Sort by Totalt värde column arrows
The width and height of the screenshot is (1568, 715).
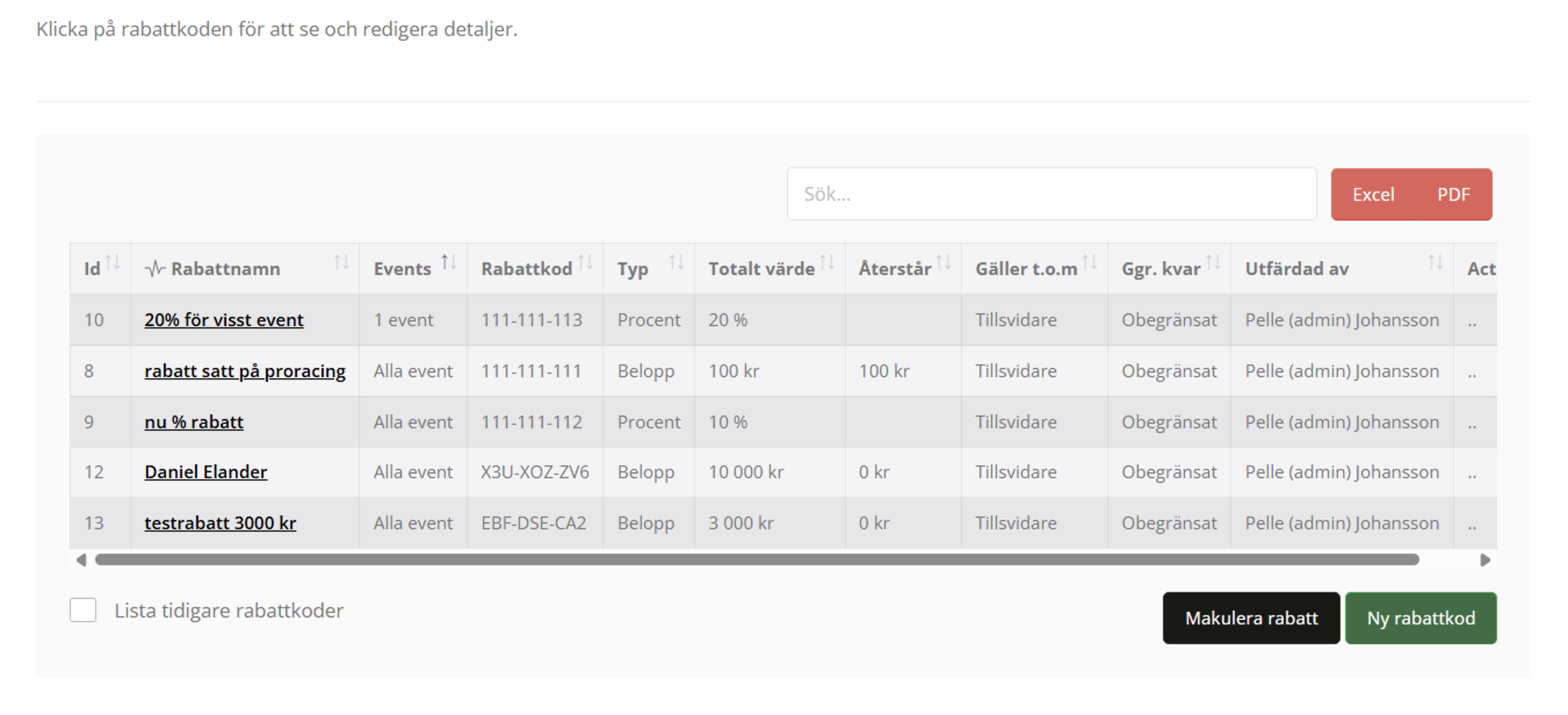point(826,263)
